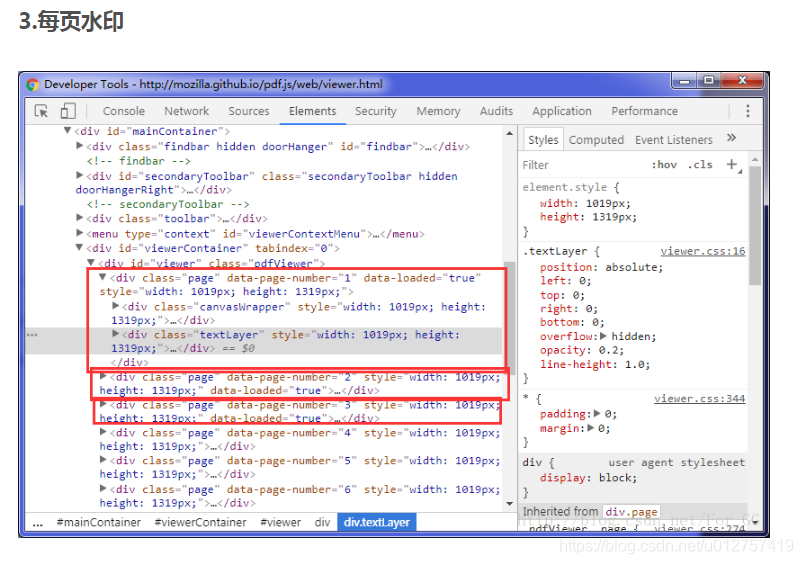803x564 pixels.
Task: Click the breadcrumb ellipsis overflow item
Action: (38, 524)
